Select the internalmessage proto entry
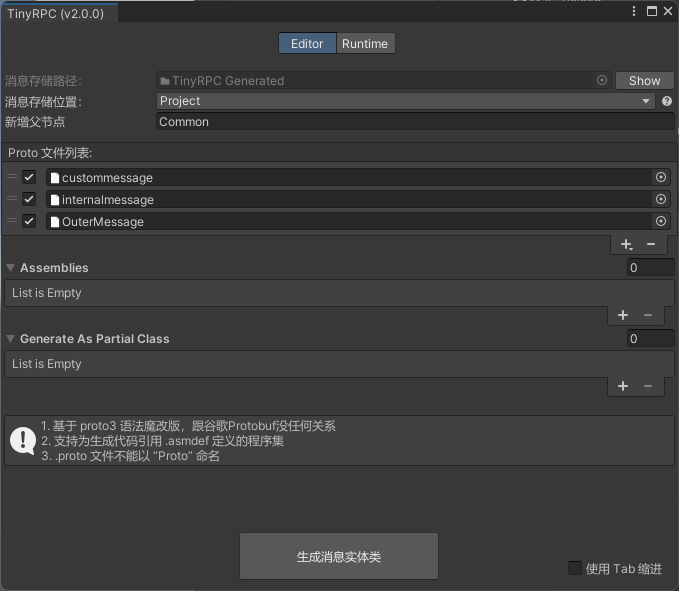Image resolution: width=679 pixels, height=591 pixels. pyautogui.click(x=358, y=200)
